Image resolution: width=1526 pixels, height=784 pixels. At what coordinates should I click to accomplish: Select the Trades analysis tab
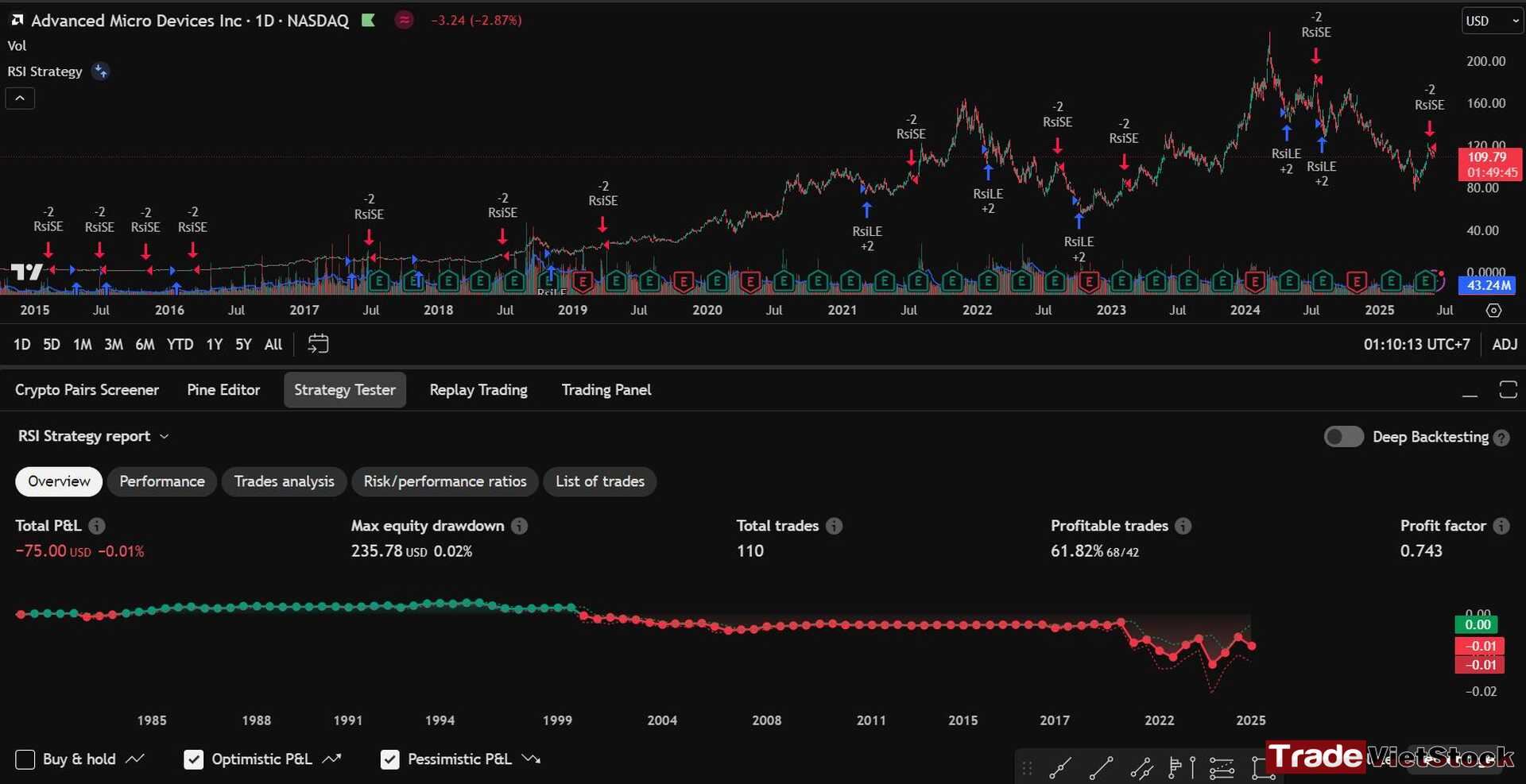[x=285, y=481]
